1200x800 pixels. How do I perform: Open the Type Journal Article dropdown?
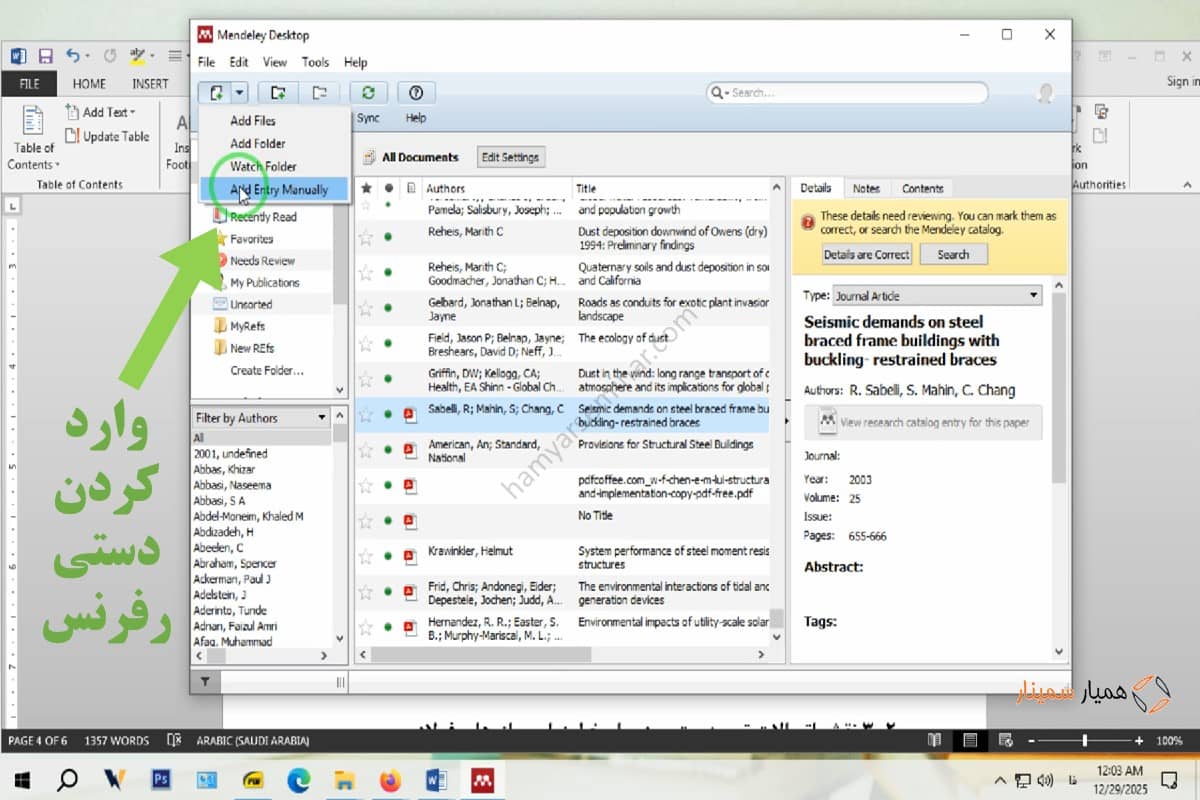tap(938, 296)
